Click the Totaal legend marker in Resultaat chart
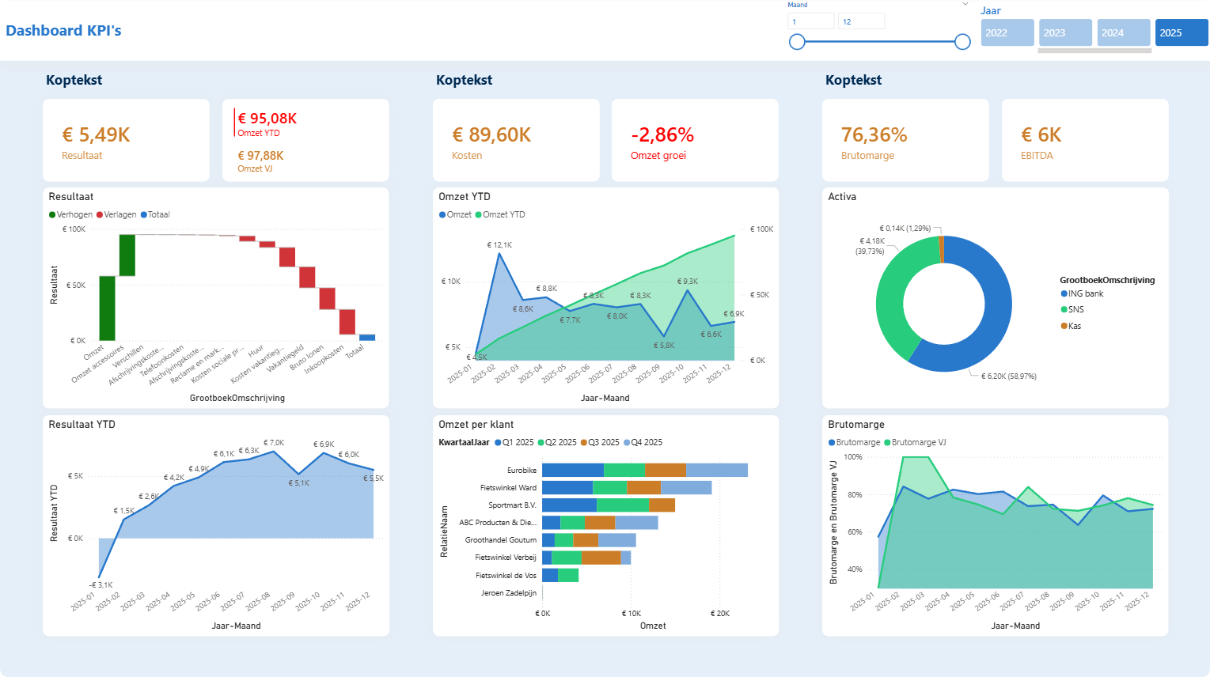The image size is (1210, 677). (x=144, y=215)
